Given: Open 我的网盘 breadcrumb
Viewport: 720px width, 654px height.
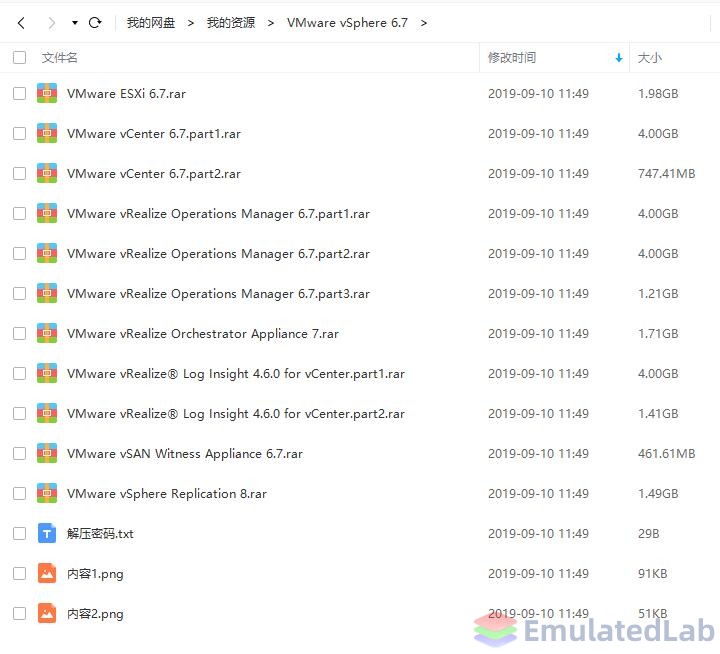Looking at the screenshot, I should 151,23.
